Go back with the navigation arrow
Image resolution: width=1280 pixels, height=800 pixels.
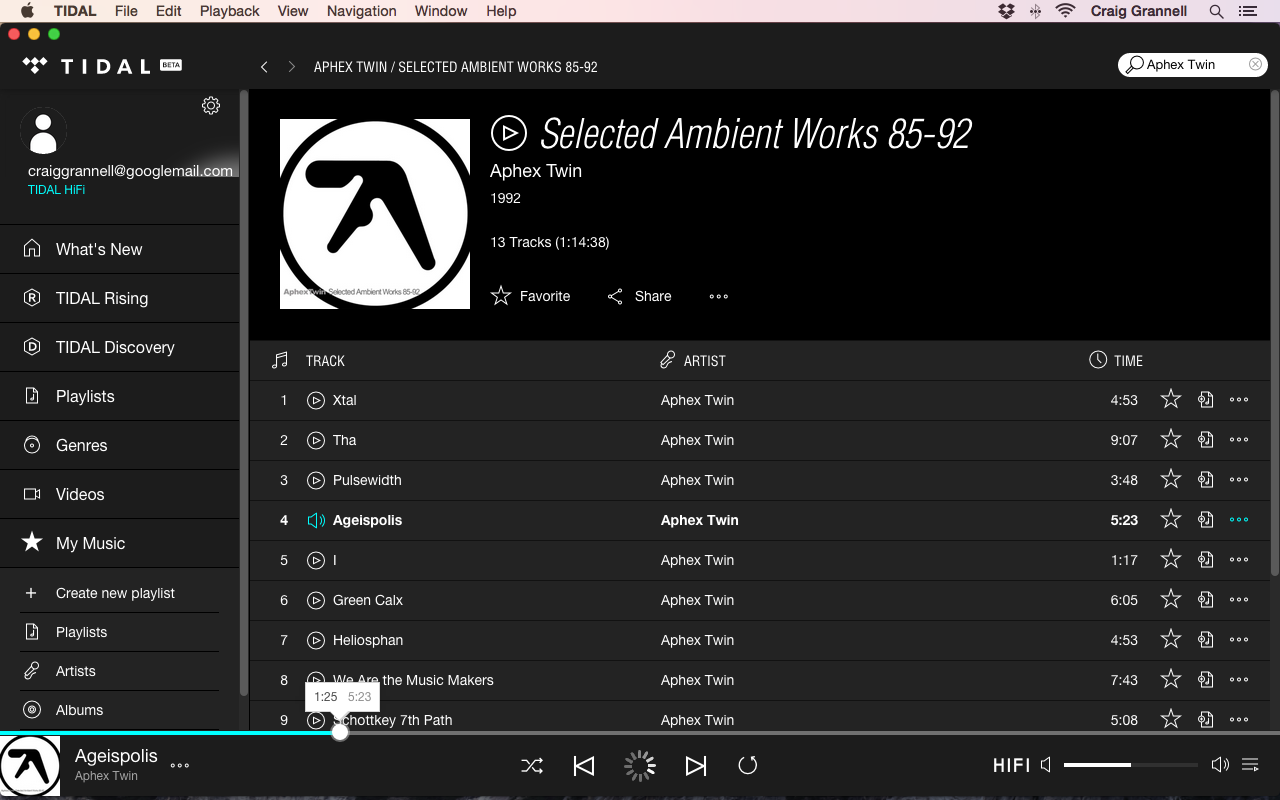[x=264, y=67]
